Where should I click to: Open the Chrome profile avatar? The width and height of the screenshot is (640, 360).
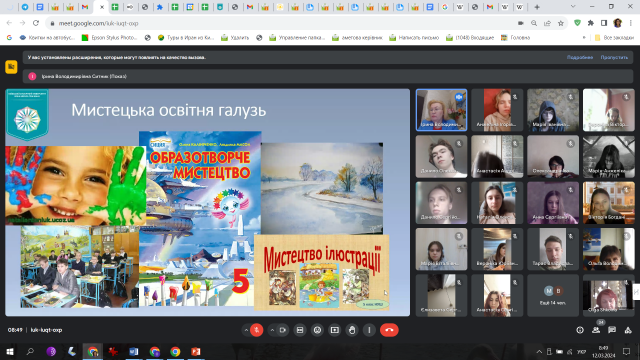pos(618,23)
